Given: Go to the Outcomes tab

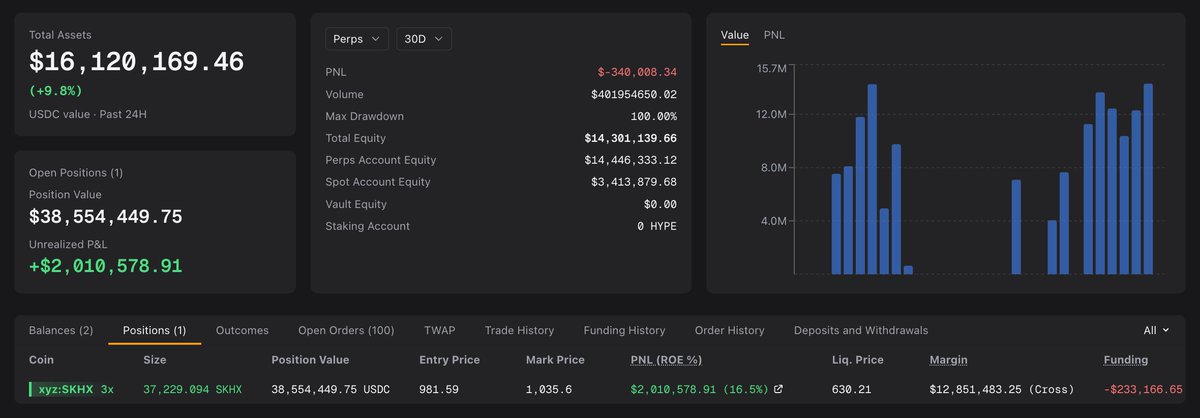Looking at the screenshot, I should (242, 330).
